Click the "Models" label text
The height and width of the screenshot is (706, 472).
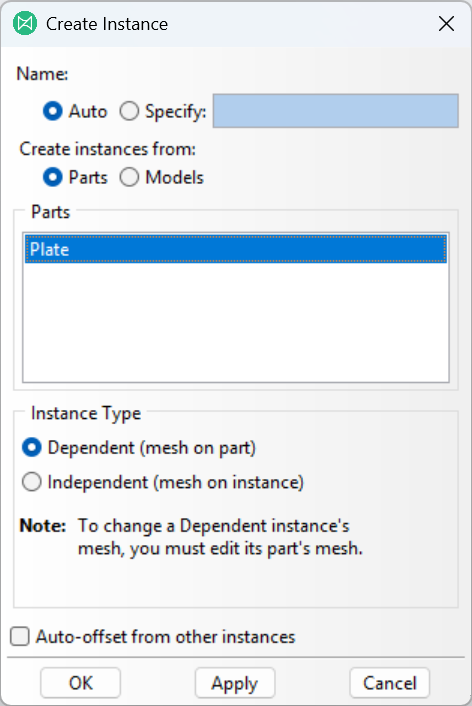click(175, 177)
